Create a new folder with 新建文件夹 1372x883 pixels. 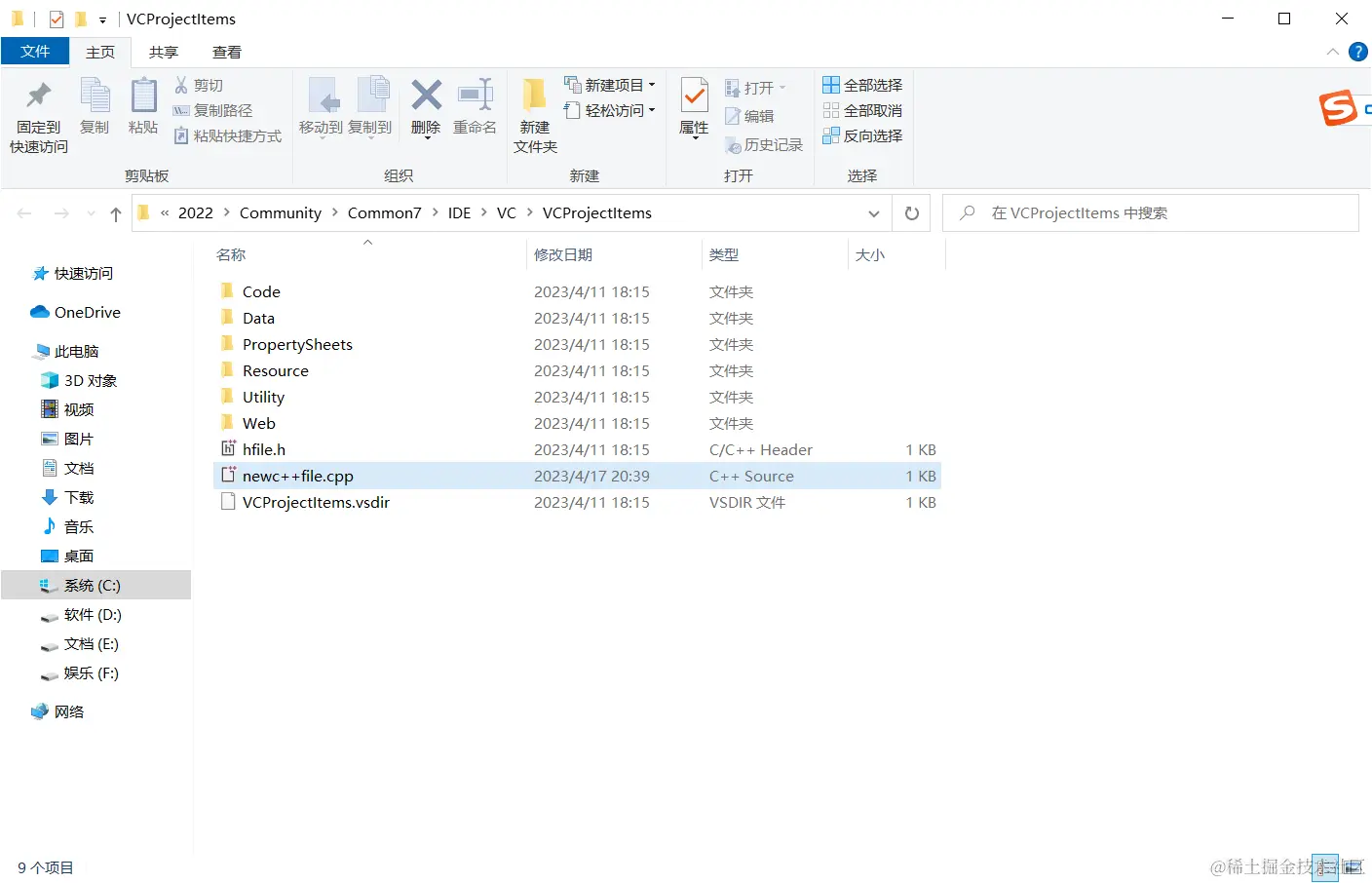click(535, 116)
